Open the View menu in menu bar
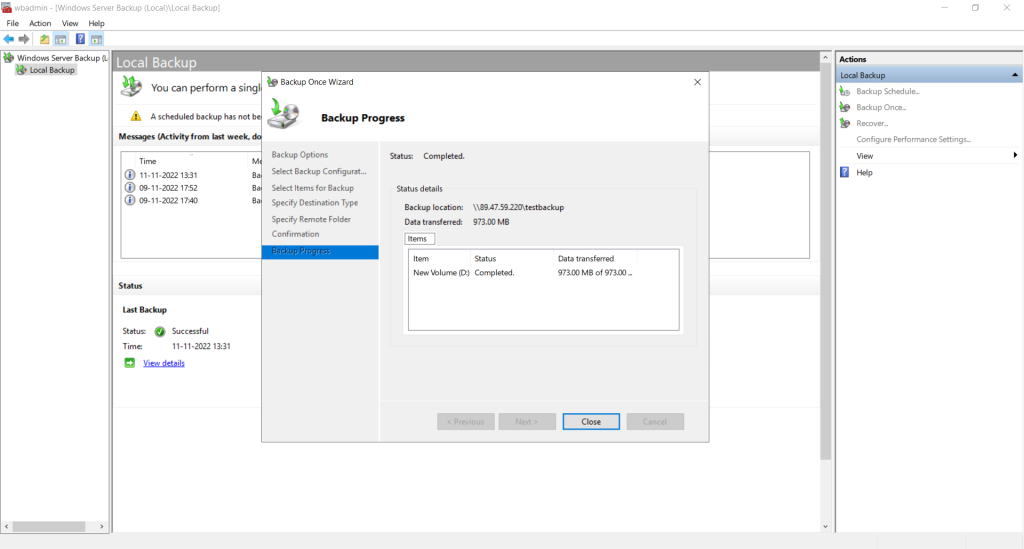The image size is (1024, 549). coord(70,24)
